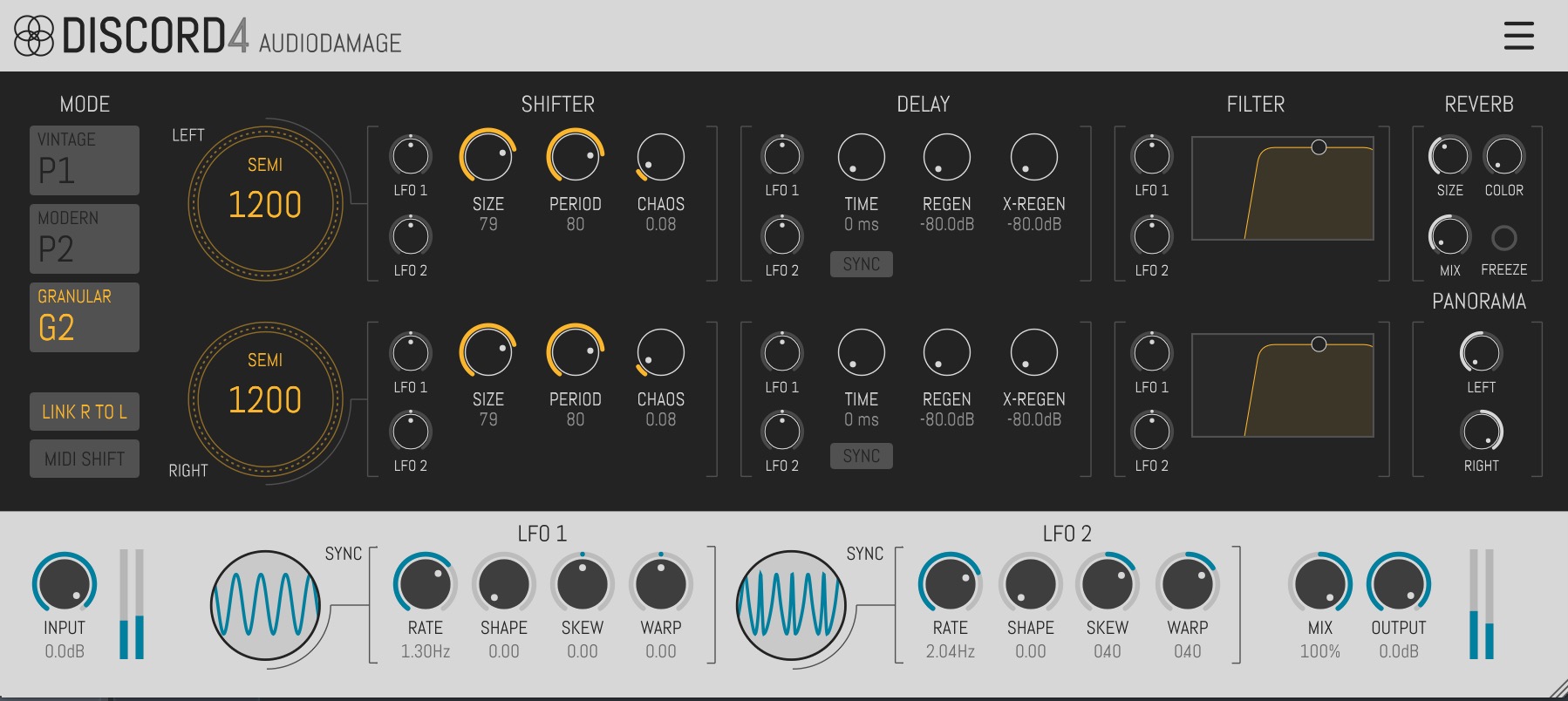This screenshot has width=1568, height=701.
Task: Click LFO 1 SHAPE knob
Action: (x=504, y=583)
